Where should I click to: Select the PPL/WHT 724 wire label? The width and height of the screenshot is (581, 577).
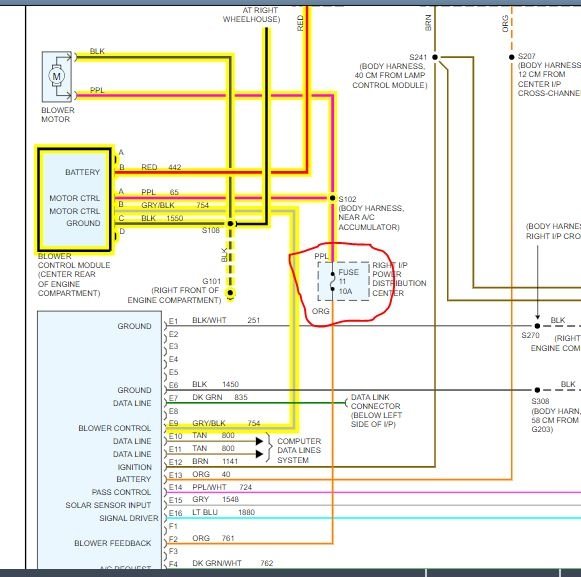tap(222, 487)
